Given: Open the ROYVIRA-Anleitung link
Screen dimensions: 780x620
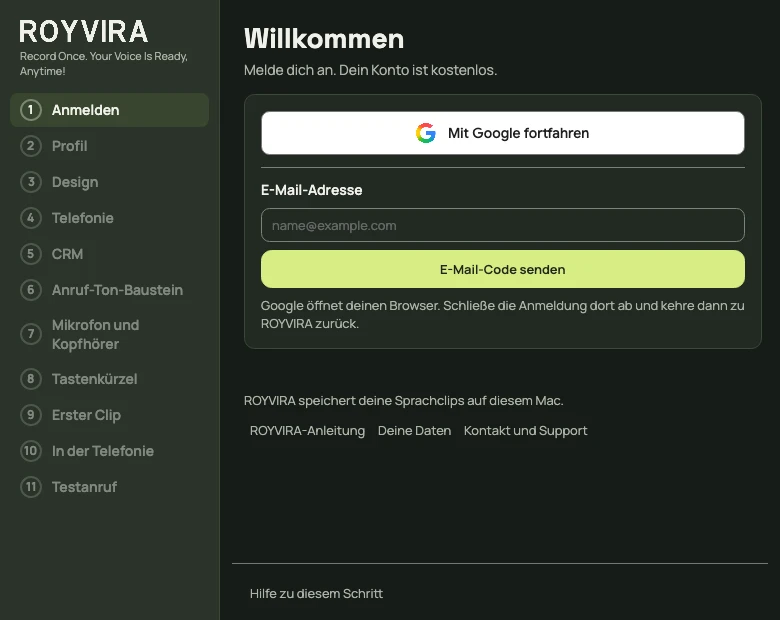Looking at the screenshot, I should pyautogui.click(x=307, y=430).
